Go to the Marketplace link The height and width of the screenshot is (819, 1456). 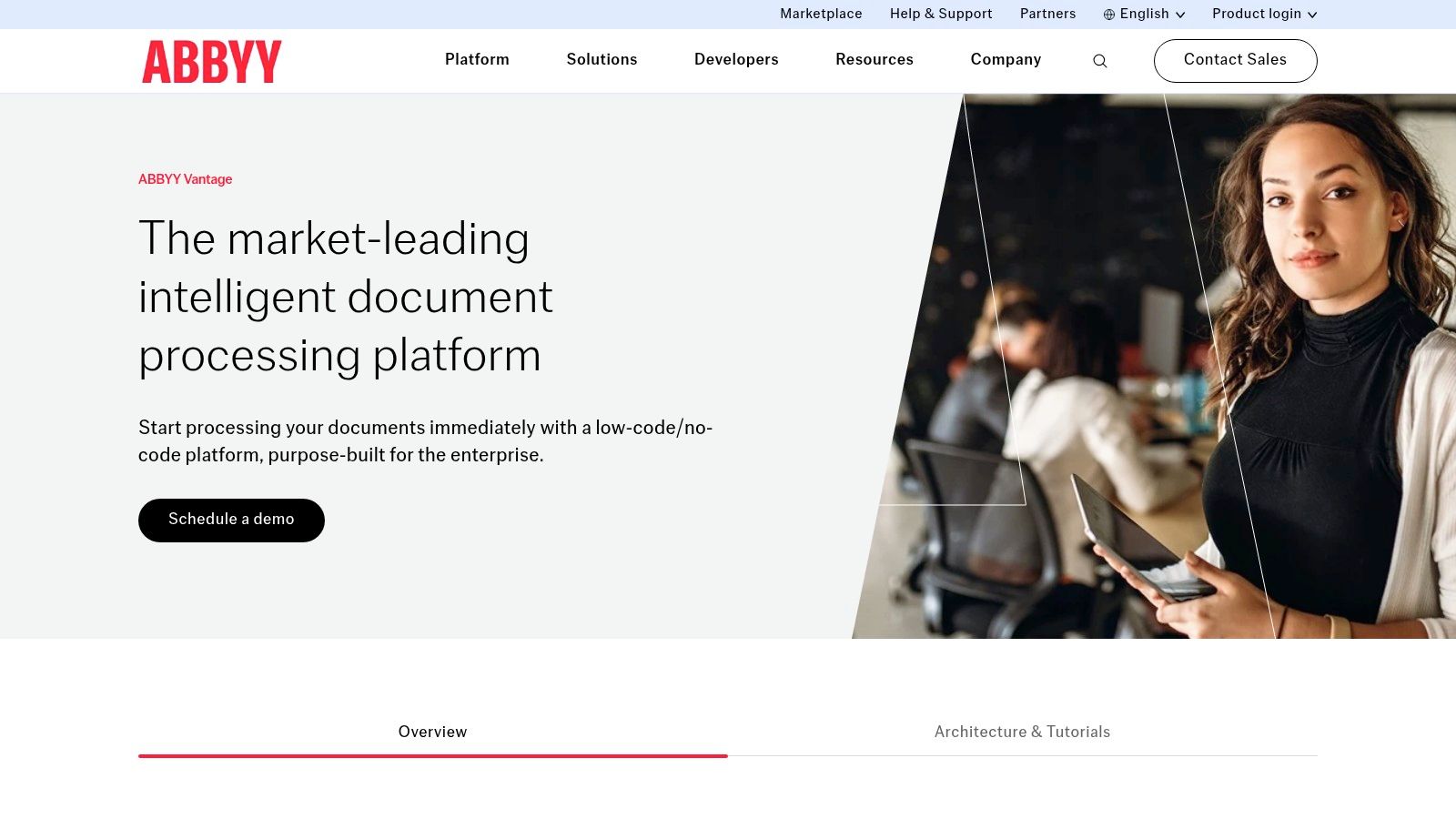(x=821, y=14)
